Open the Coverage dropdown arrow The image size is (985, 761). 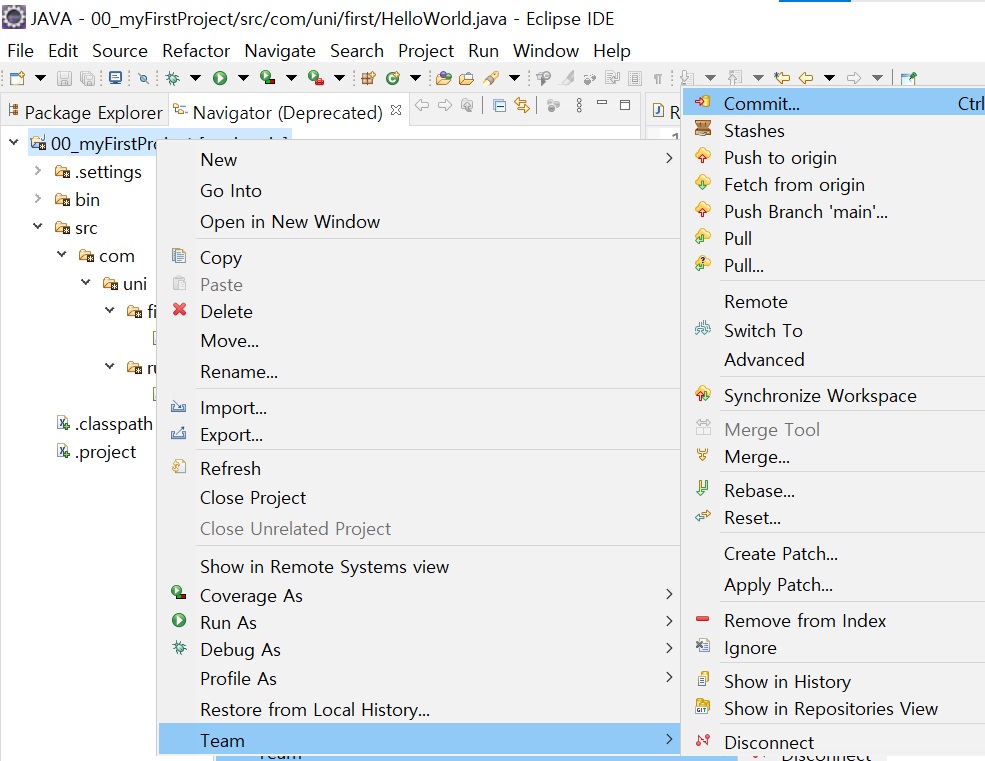291,78
